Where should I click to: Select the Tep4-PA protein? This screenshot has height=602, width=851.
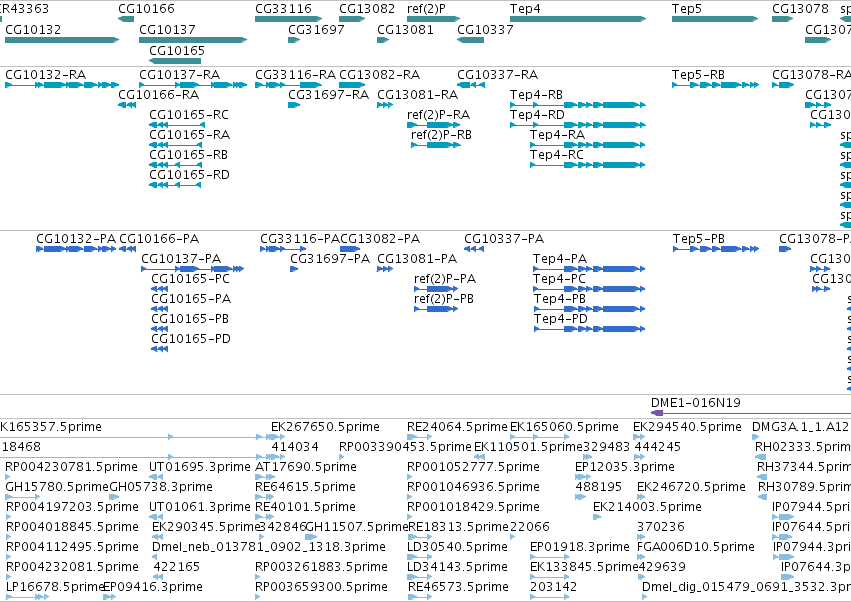[589, 269]
